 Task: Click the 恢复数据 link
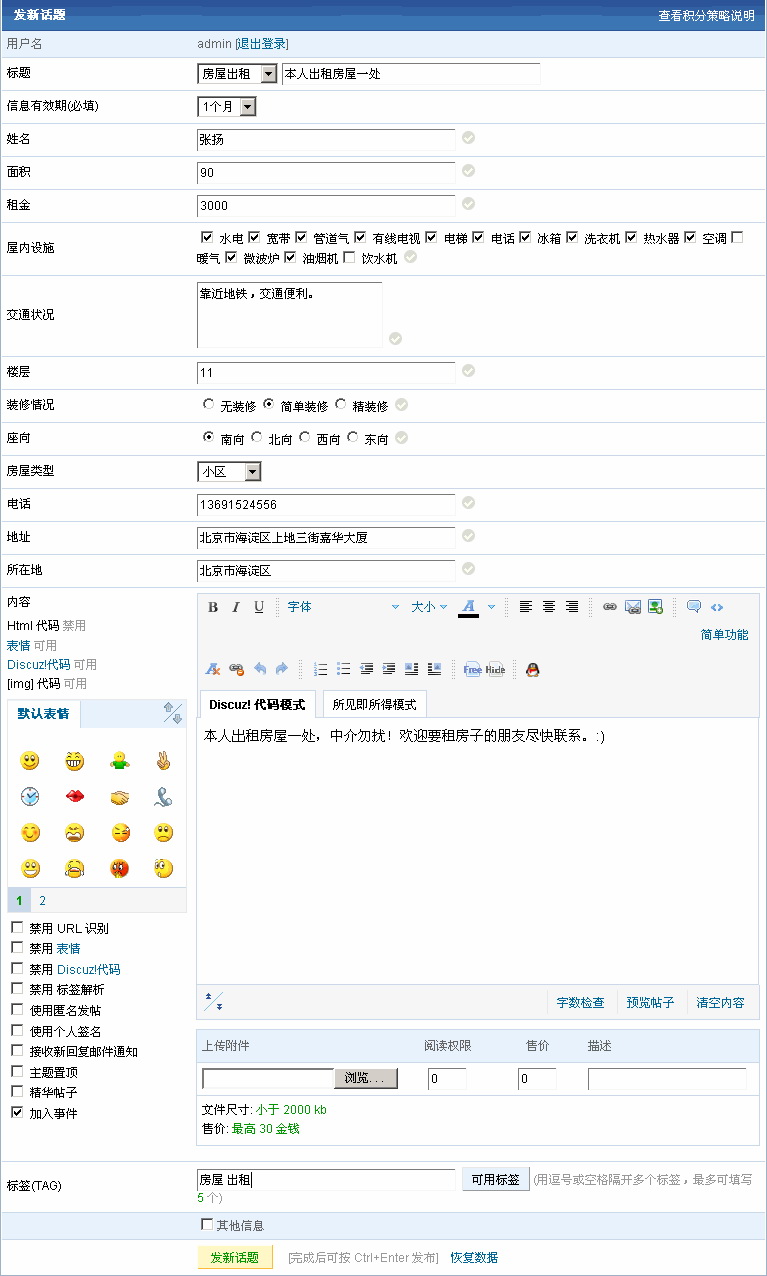pyautogui.click(x=474, y=1257)
